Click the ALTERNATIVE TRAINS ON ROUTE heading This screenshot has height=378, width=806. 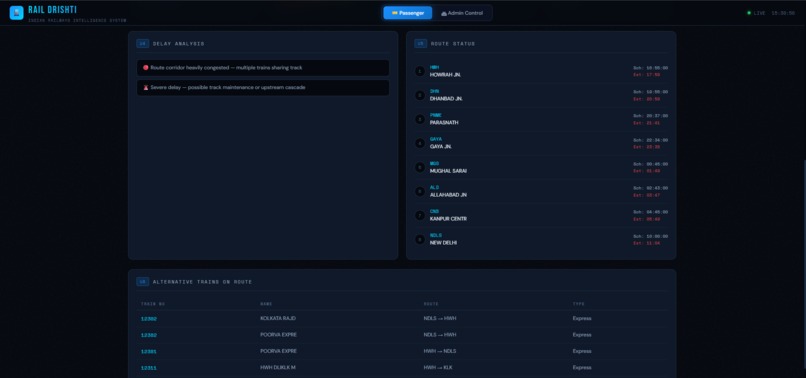point(202,282)
